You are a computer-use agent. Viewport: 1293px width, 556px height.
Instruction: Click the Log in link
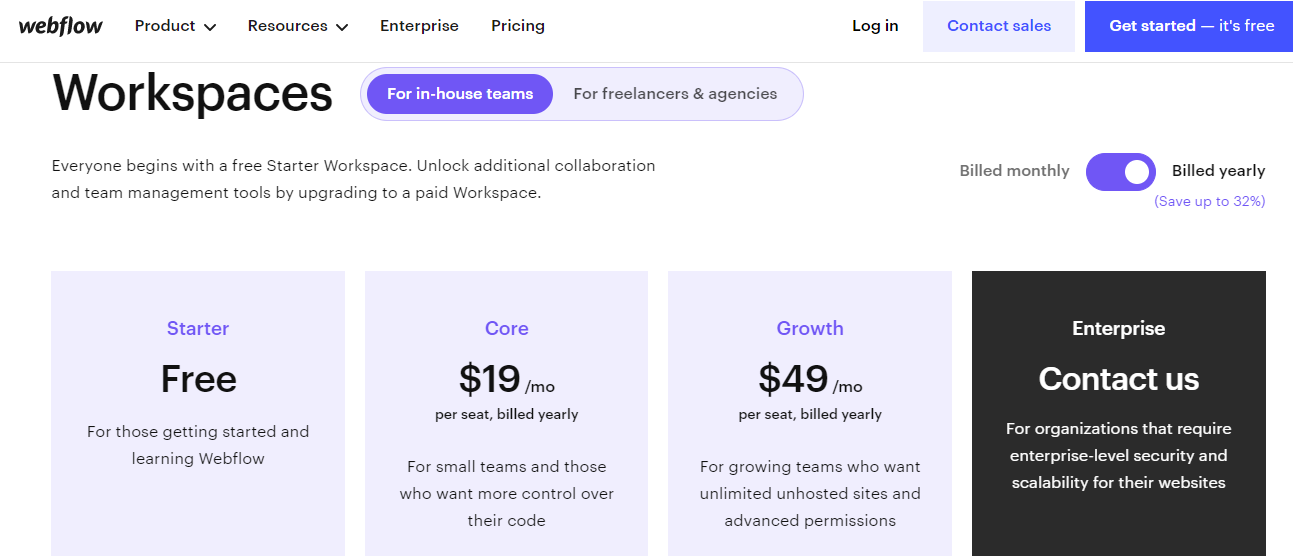click(x=875, y=26)
